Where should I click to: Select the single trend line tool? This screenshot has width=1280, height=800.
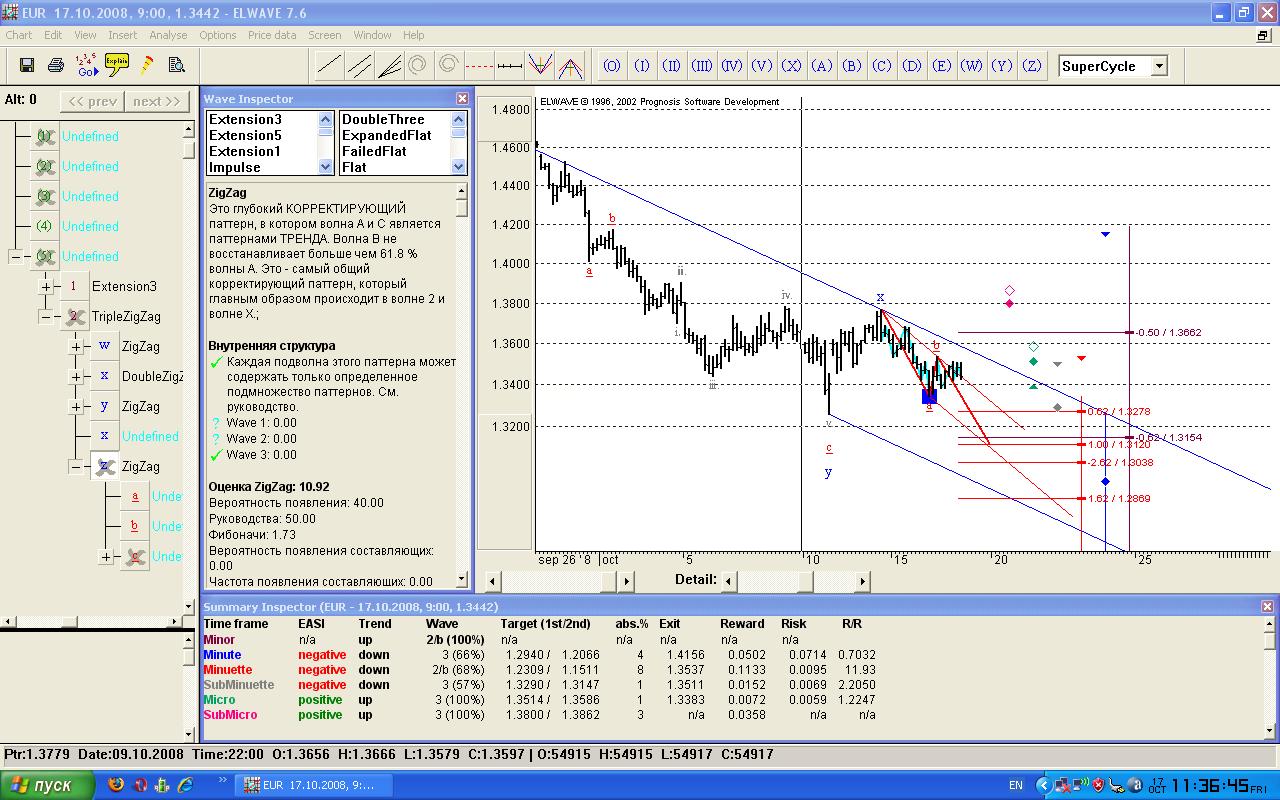pyautogui.click(x=329, y=66)
